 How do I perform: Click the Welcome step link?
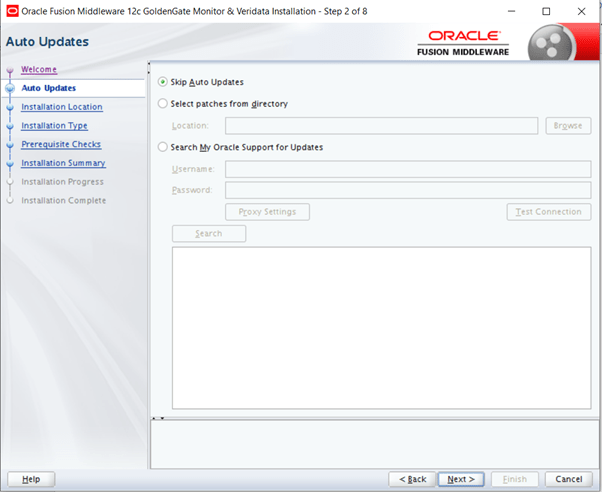[x=39, y=69]
